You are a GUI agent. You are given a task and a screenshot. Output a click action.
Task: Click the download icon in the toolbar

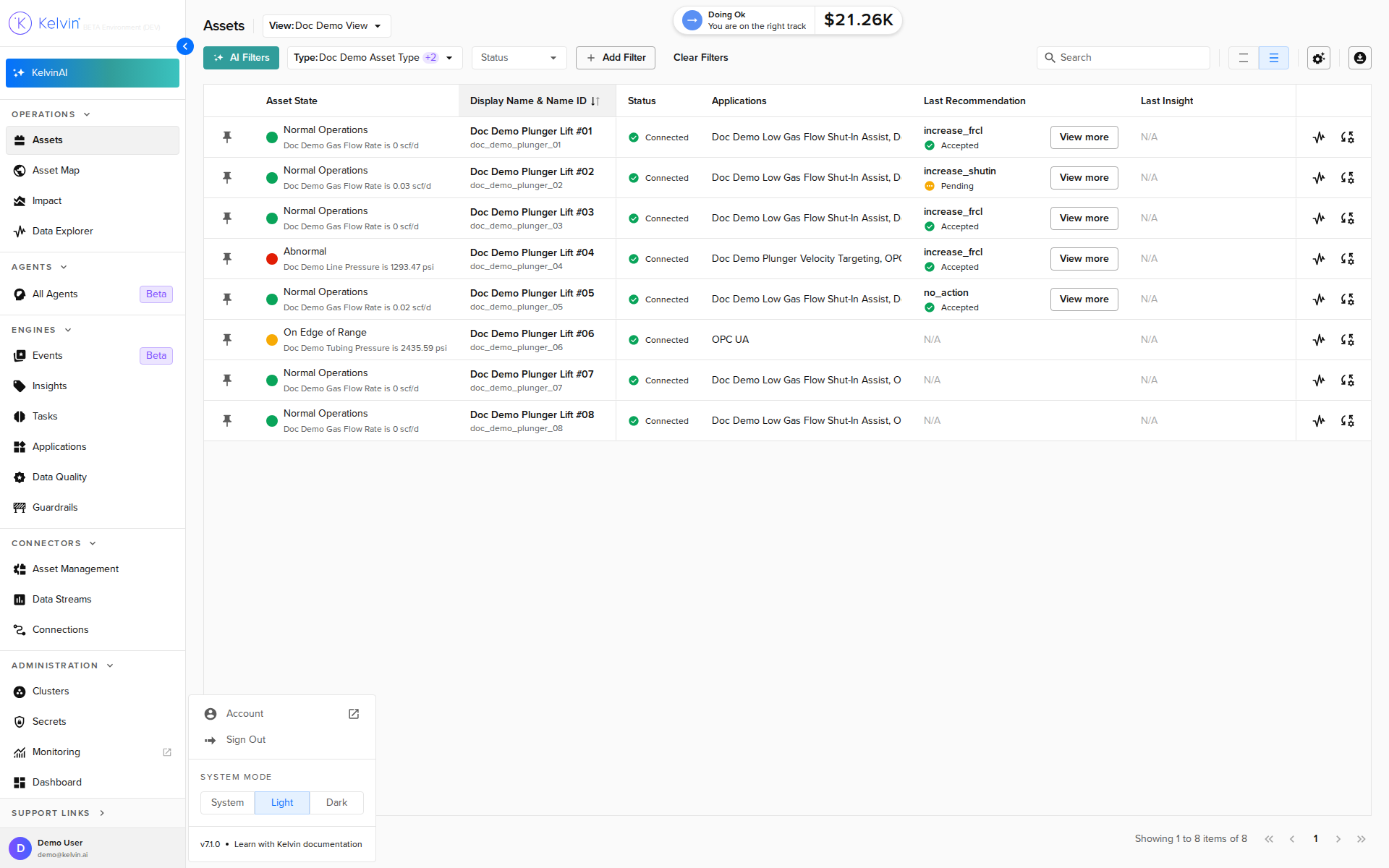(x=1360, y=58)
